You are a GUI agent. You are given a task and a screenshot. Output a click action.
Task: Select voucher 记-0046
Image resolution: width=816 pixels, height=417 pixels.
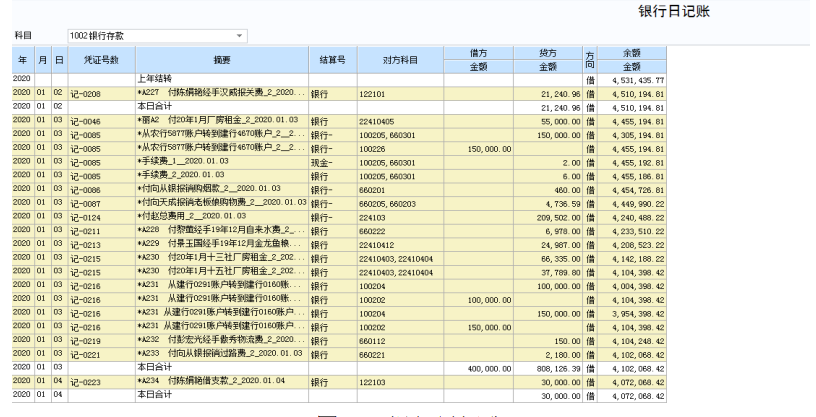(x=101, y=121)
